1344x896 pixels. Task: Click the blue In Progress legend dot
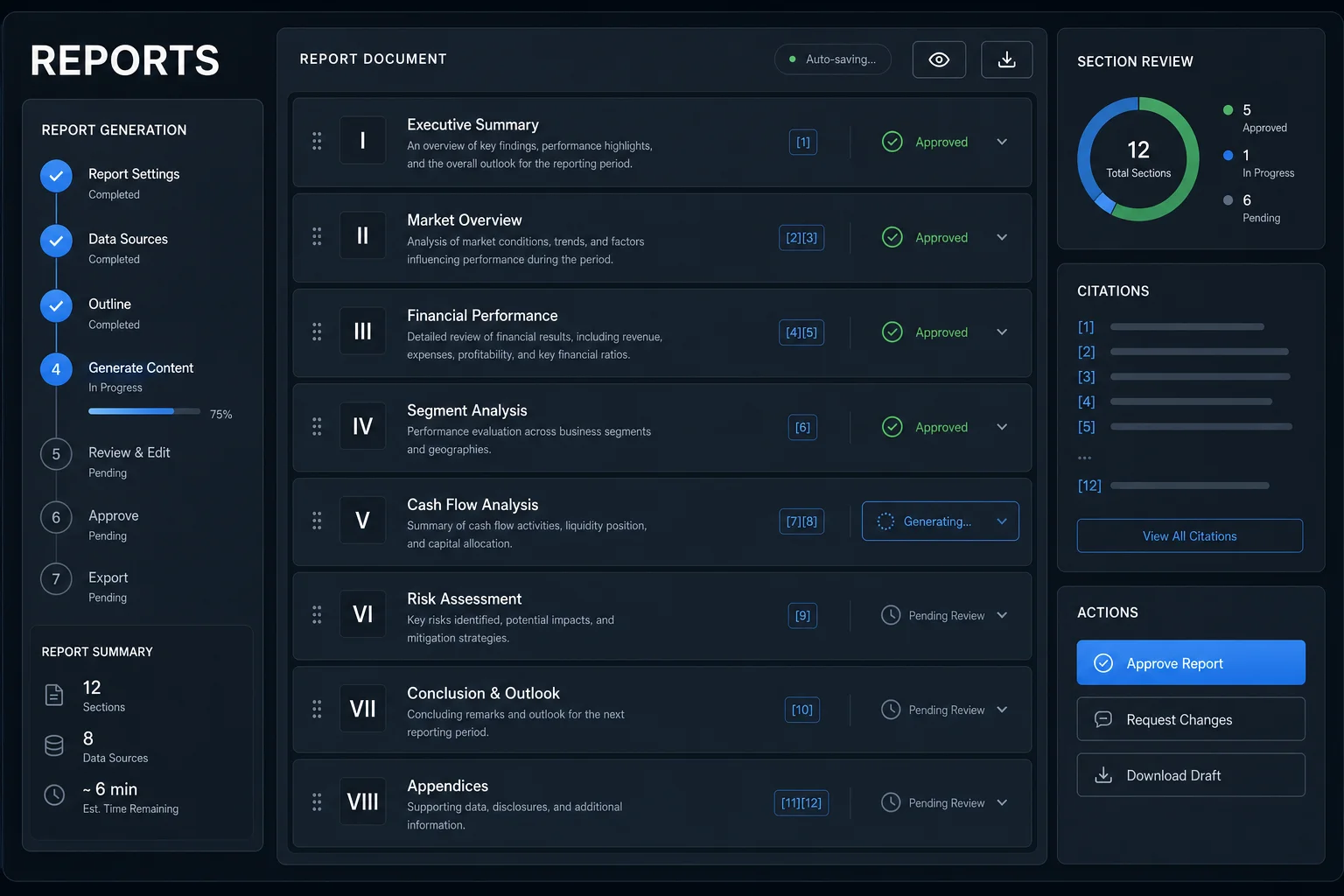pyautogui.click(x=1228, y=156)
